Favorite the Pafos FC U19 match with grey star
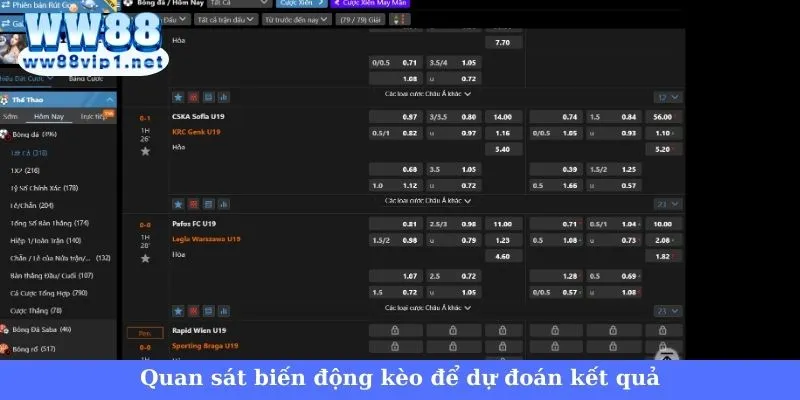 (145, 259)
